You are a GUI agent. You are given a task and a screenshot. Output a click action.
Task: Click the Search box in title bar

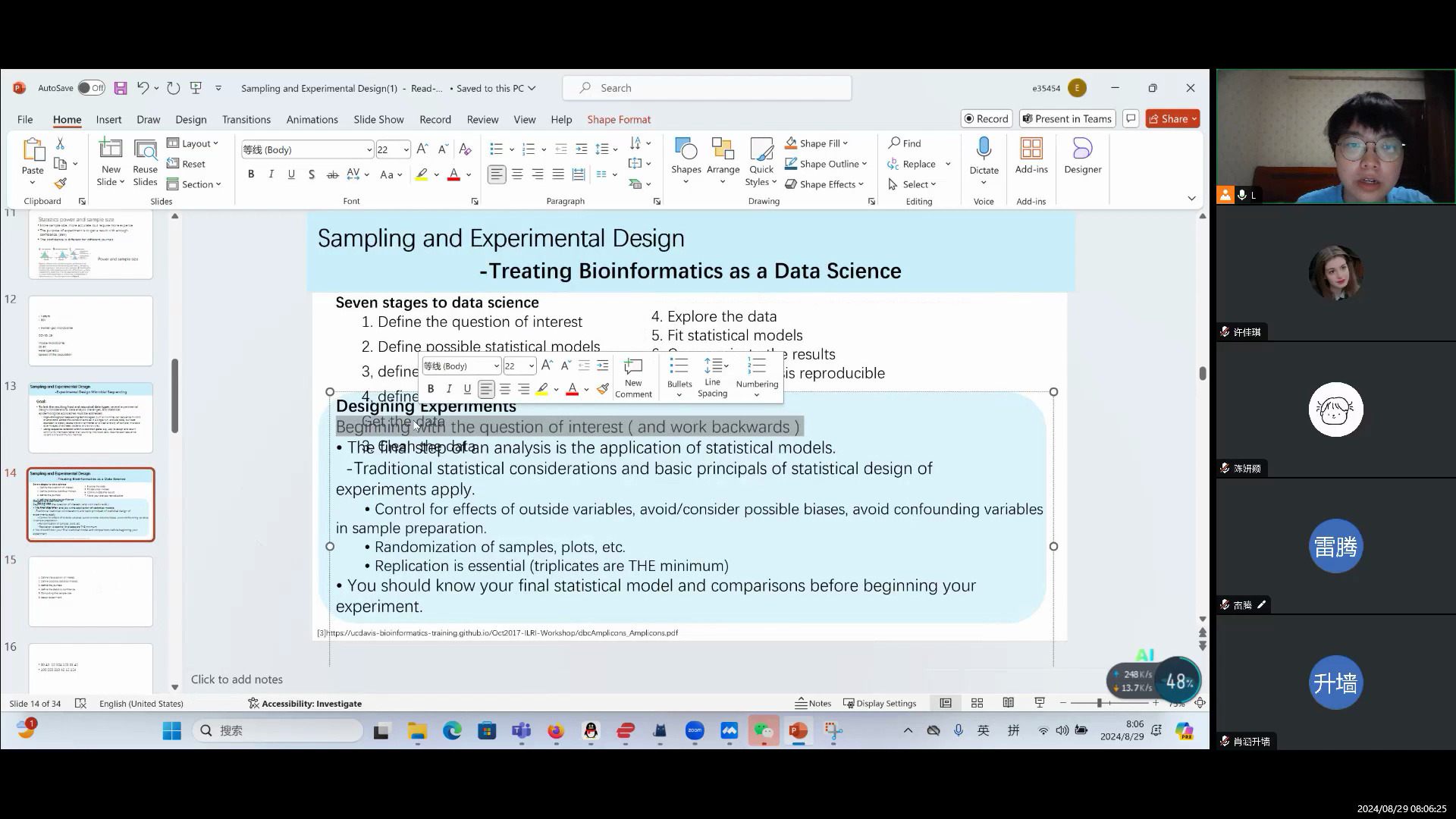(707, 88)
